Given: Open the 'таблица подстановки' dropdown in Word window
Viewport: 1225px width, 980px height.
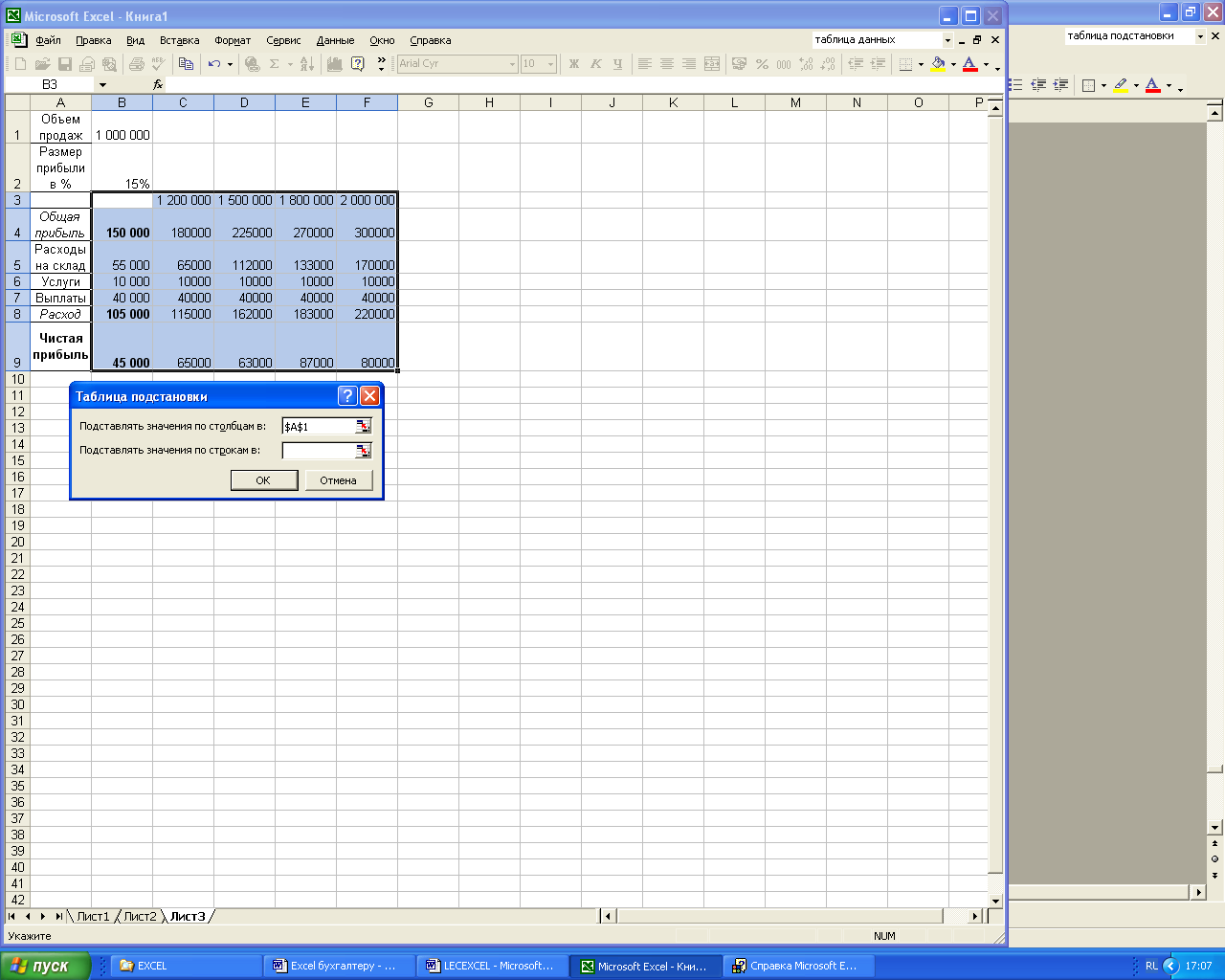Looking at the screenshot, I should (1200, 36).
